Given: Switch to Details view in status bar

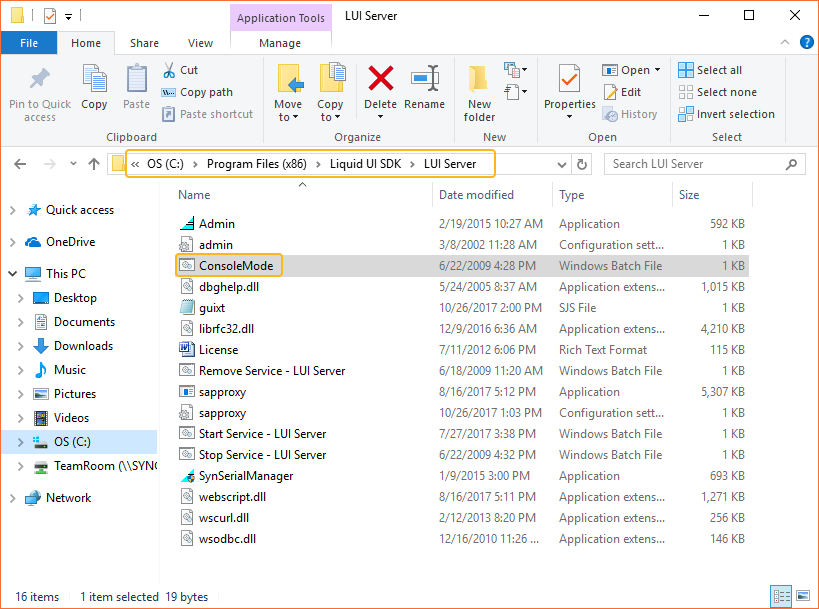Looking at the screenshot, I should tap(781, 596).
